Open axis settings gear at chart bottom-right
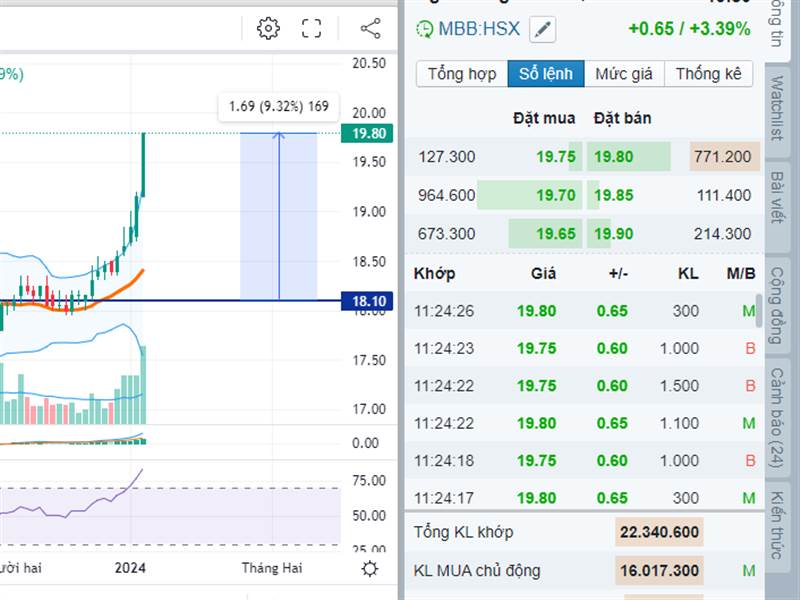 click(x=370, y=568)
